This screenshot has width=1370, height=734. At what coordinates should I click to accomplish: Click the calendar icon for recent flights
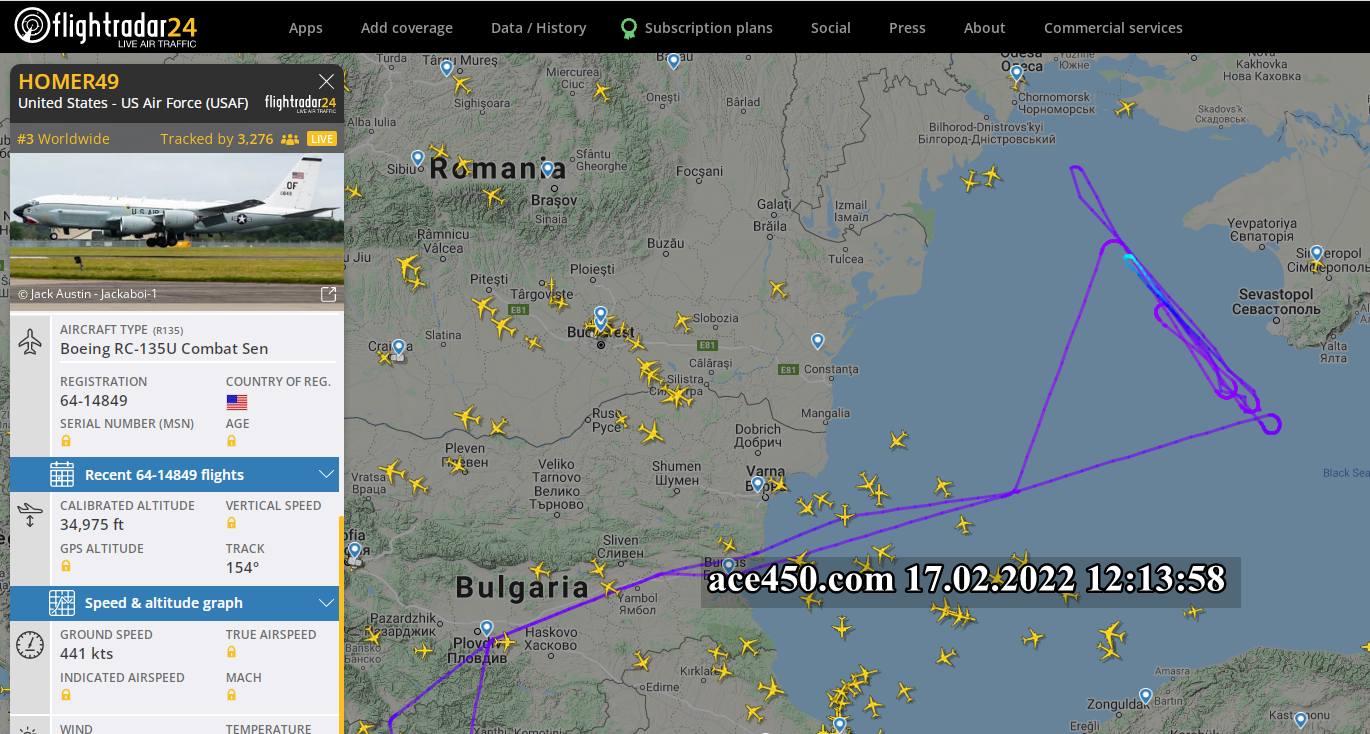(62, 474)
